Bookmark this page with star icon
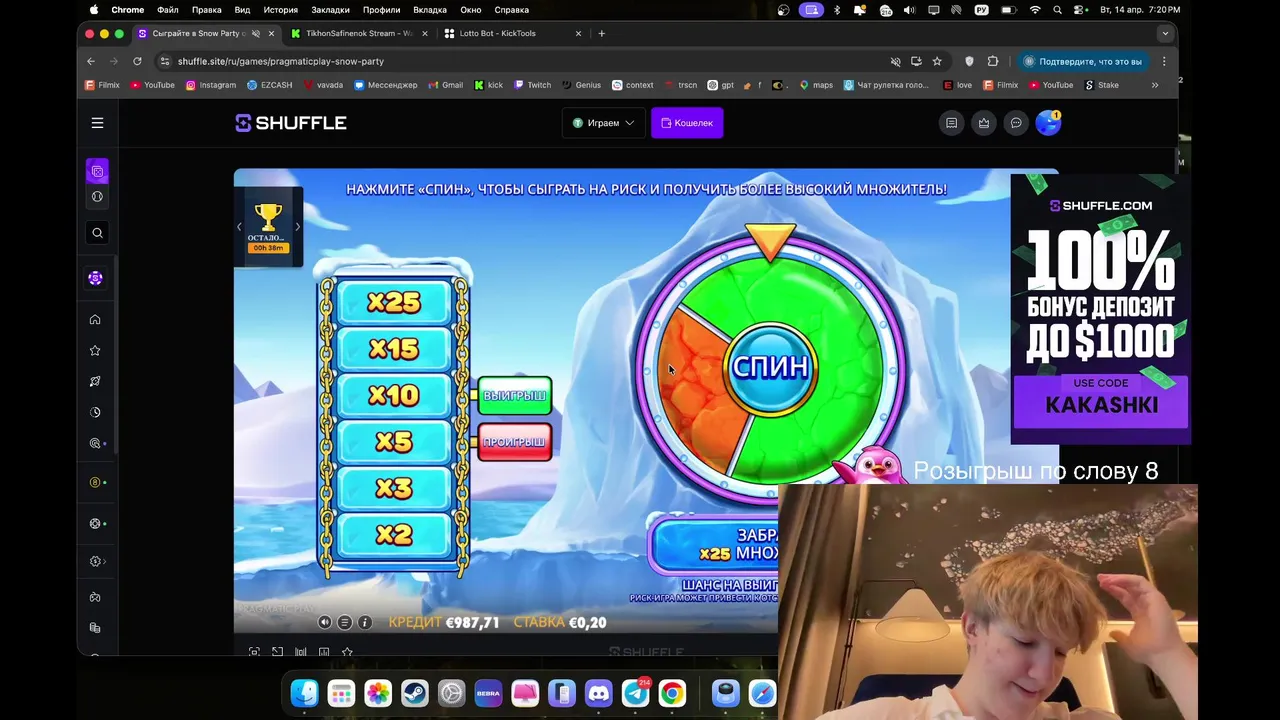Viewport: 1280px width, 720px height. click(x=937, y=61)
